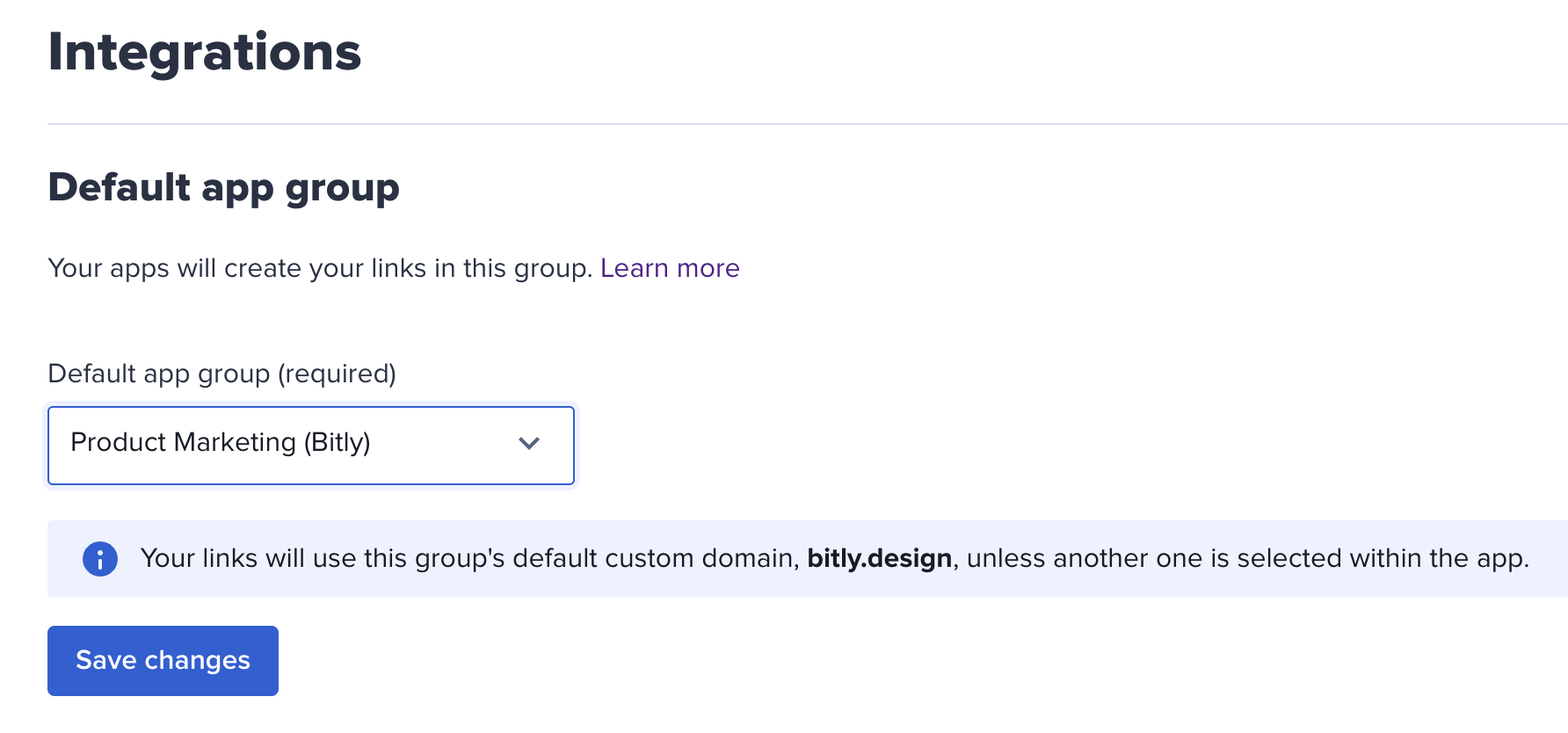Click the Integrations page heading
The image size is (1568, 733).
click(205, 52)
